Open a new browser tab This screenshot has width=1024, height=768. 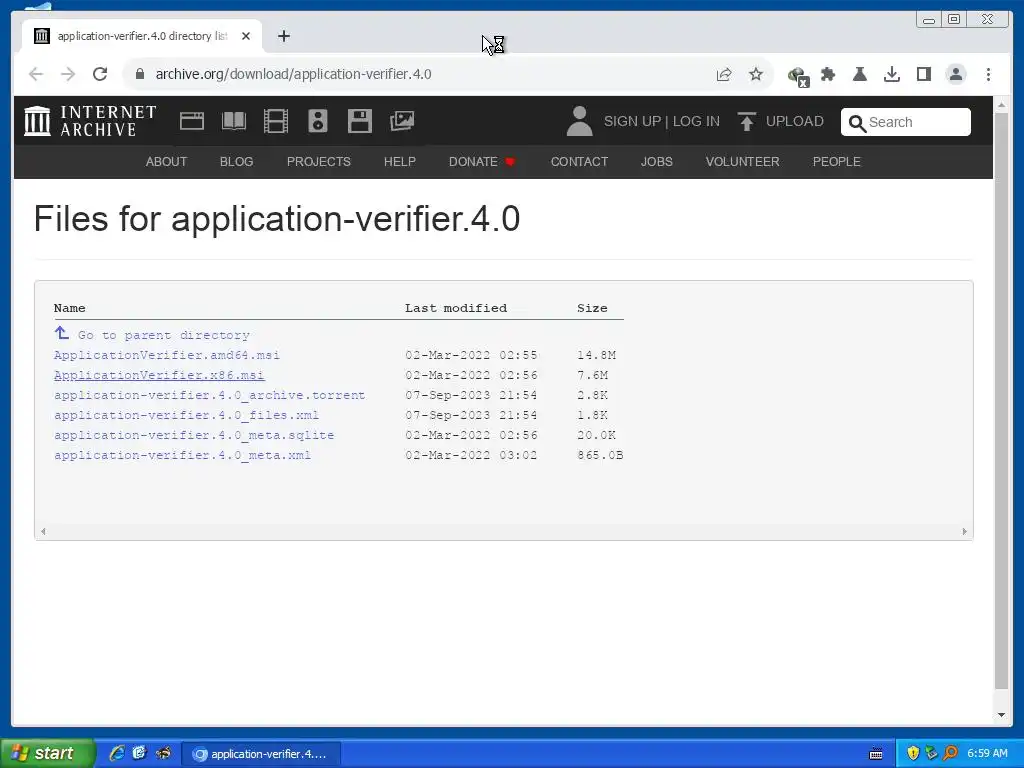(283, 36)
